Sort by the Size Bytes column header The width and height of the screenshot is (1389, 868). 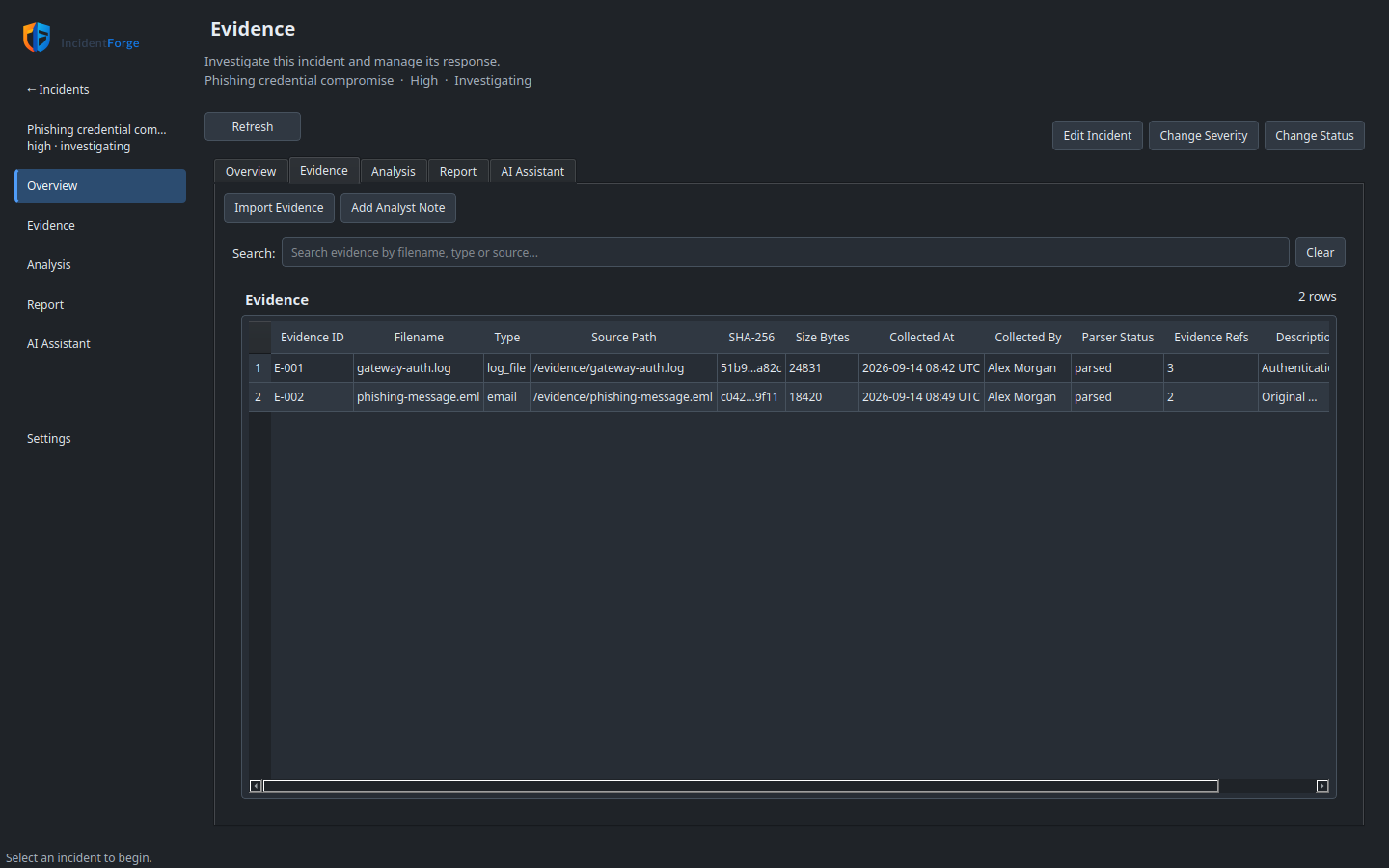click(x=822, y=337)
